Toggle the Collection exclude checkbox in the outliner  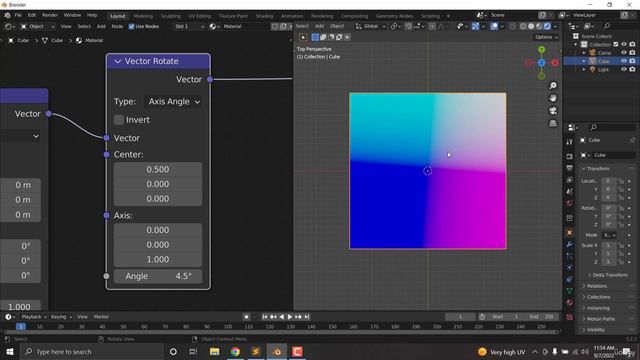click(x=616, y=44)
